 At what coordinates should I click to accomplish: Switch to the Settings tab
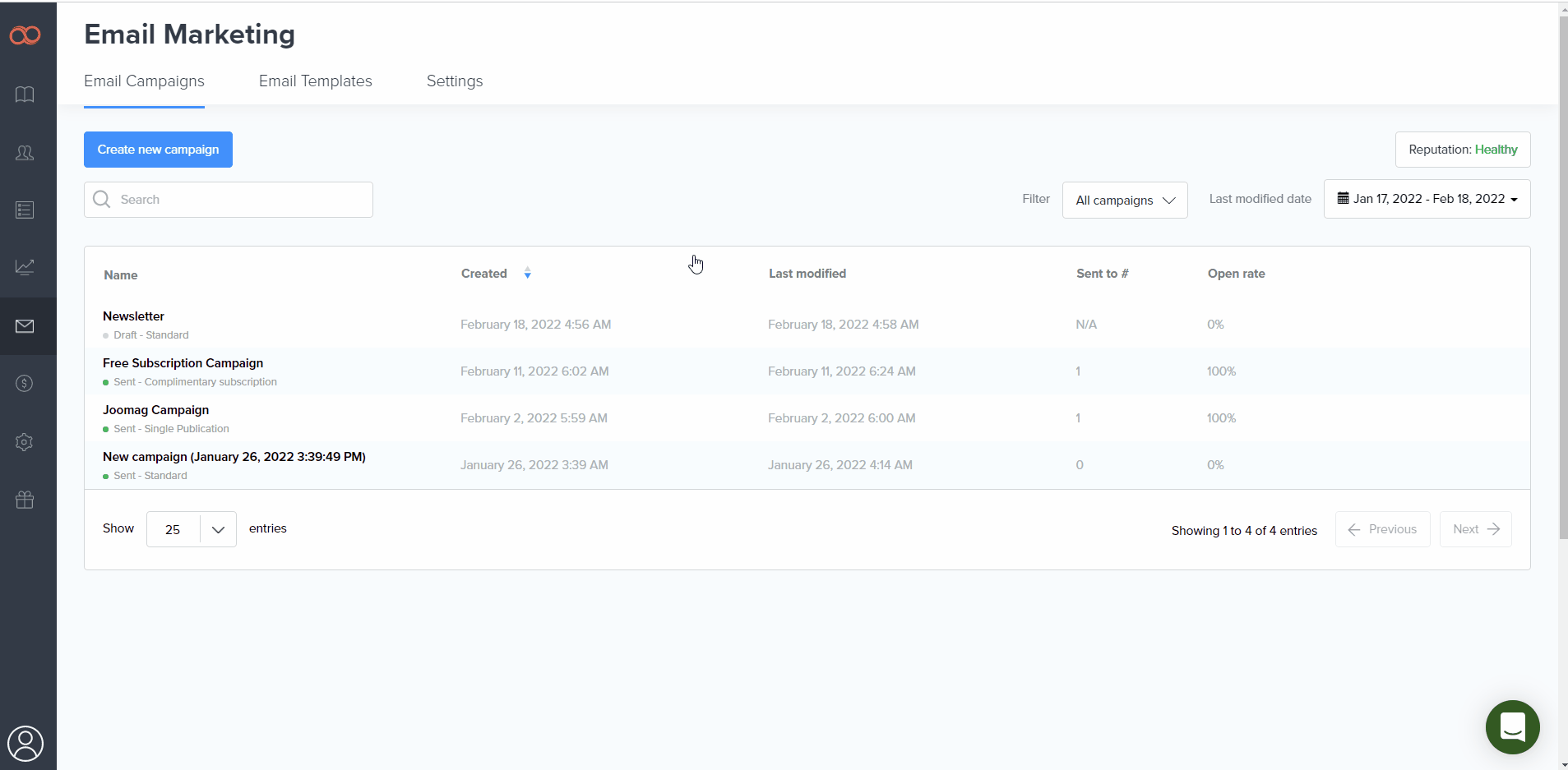point(454,81)
